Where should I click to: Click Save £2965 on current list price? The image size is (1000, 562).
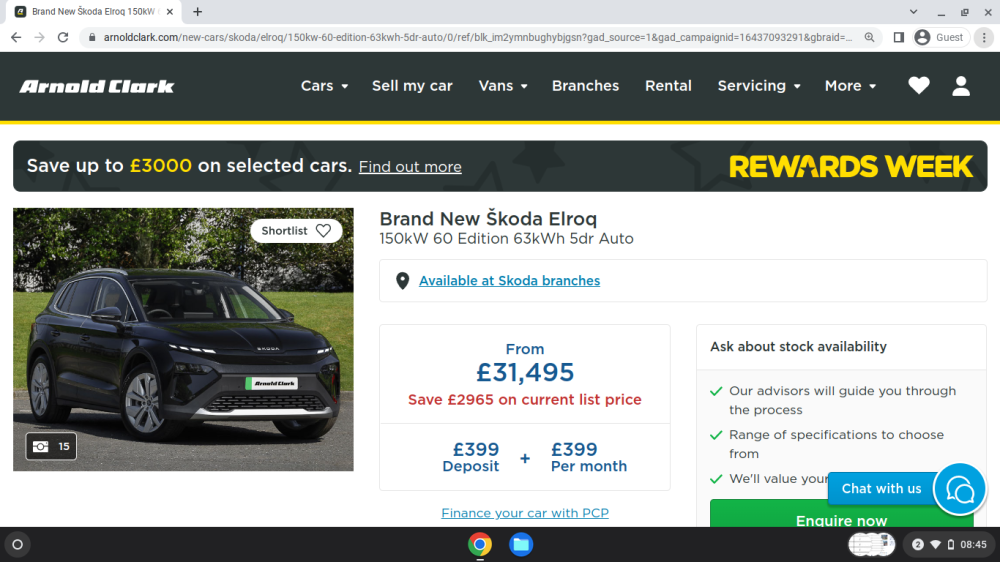pyautogui.click(x=525, y=400)
